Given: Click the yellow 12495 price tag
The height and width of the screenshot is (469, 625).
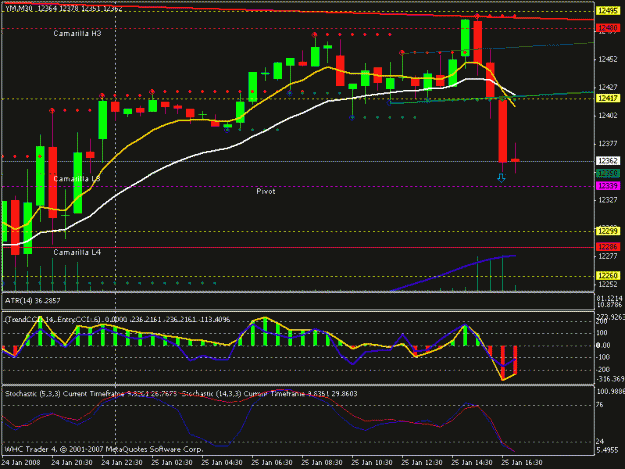Looking at the screenshot, I should [608, 11].
